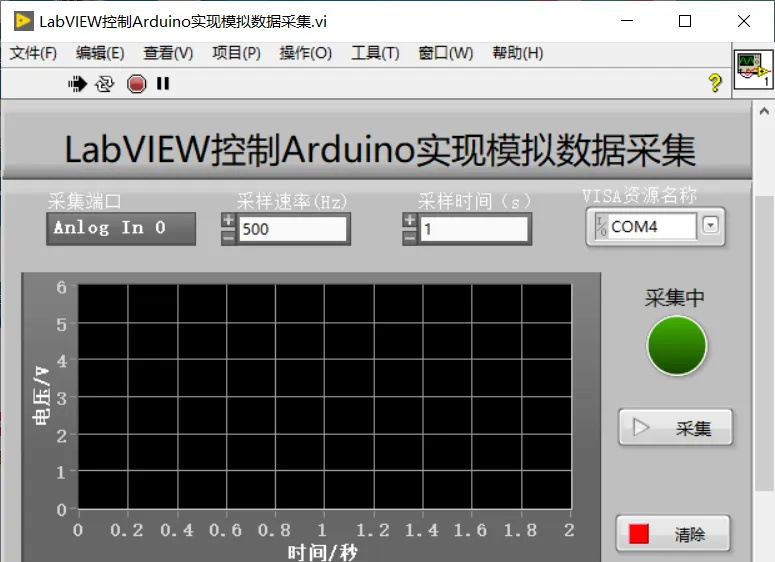Image resolution: width=775 pixels, height=562 pixels.
Task: Open the 编辑(E) menu
Action: 100,53
